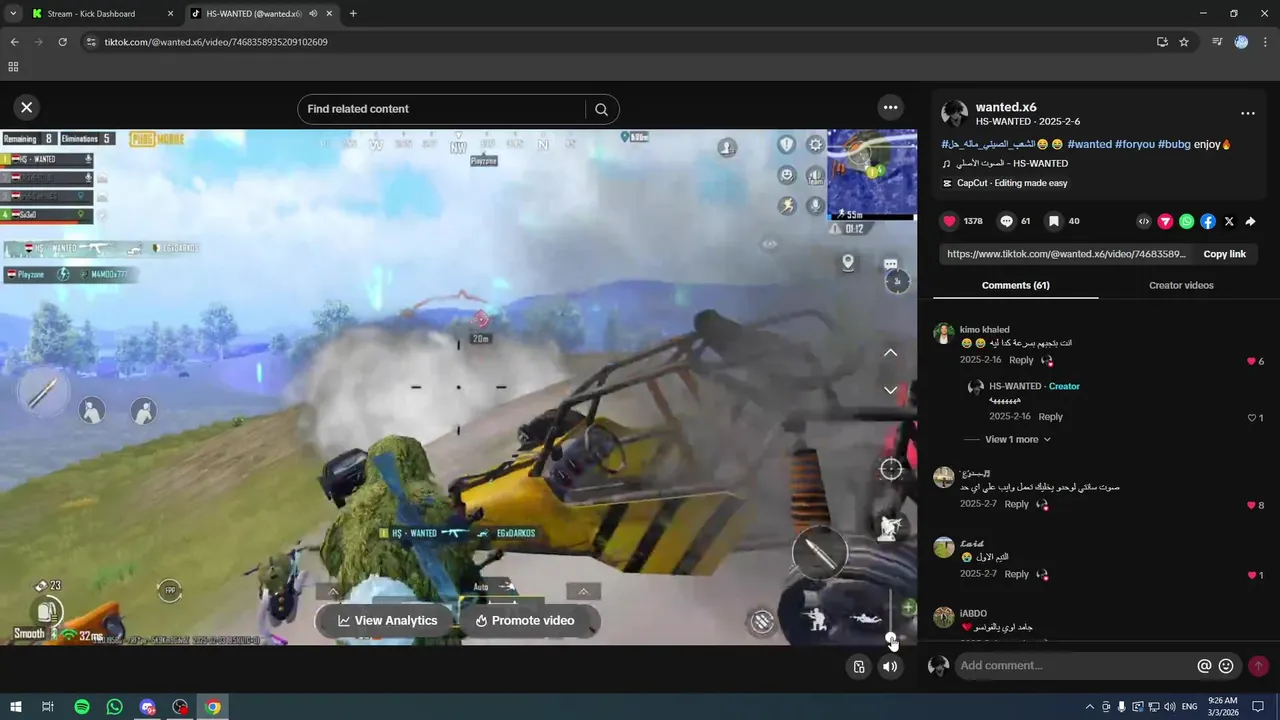1280x720 pixels.
Task: Click the embed code icon
Action: pyautogui.click(x=1145, y=222)
